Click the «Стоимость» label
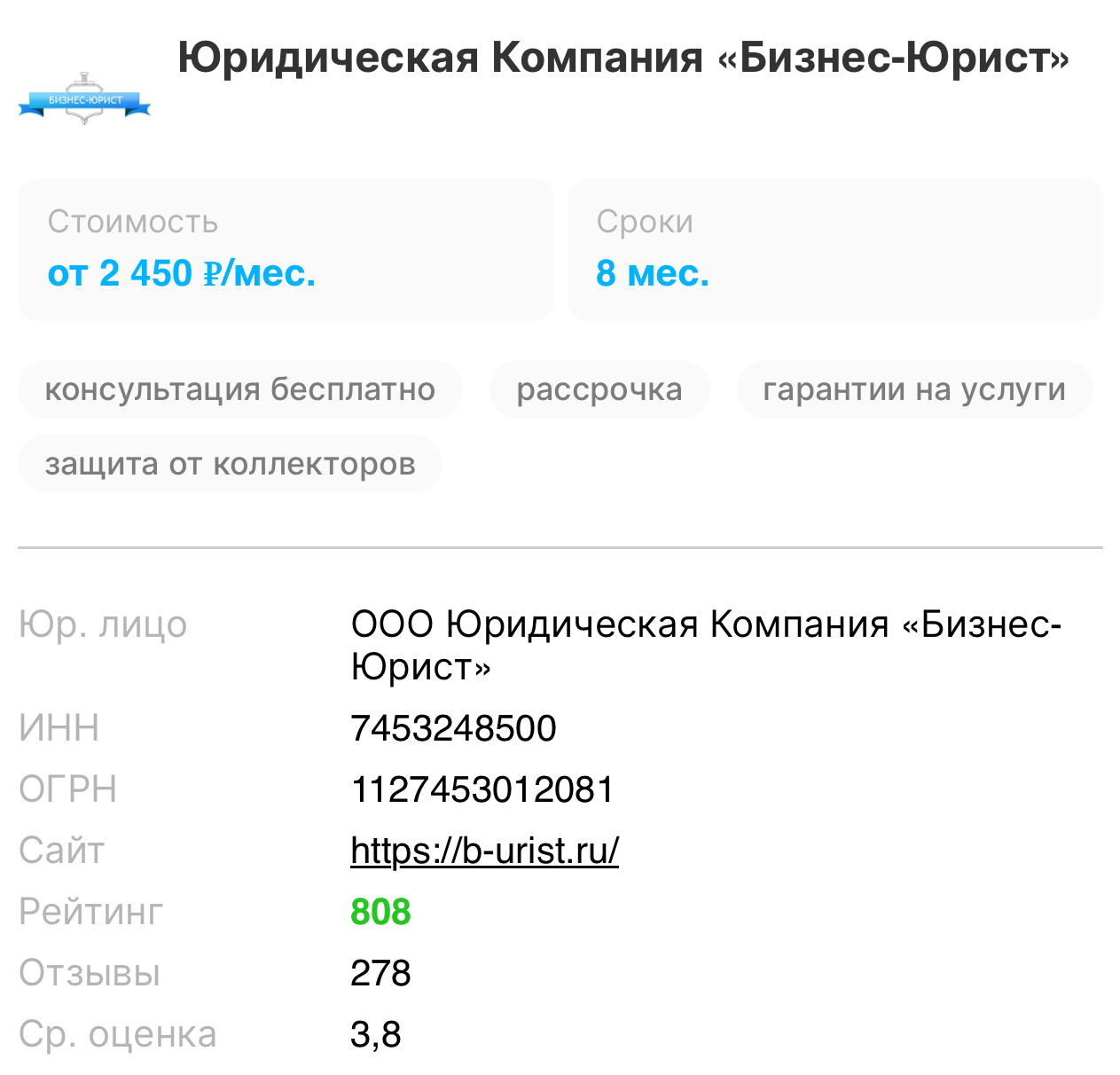The image size is (1120, 1075). 133,222
